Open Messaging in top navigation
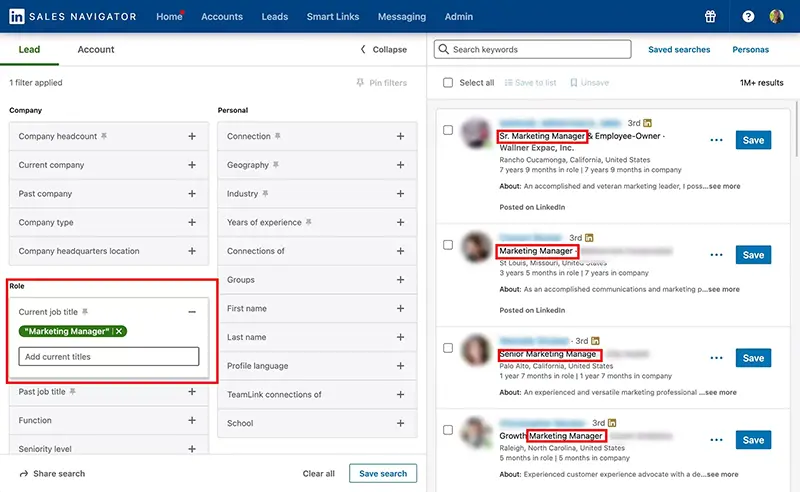The height and width of the screenshot is (492, 800). tap(402, 16)
